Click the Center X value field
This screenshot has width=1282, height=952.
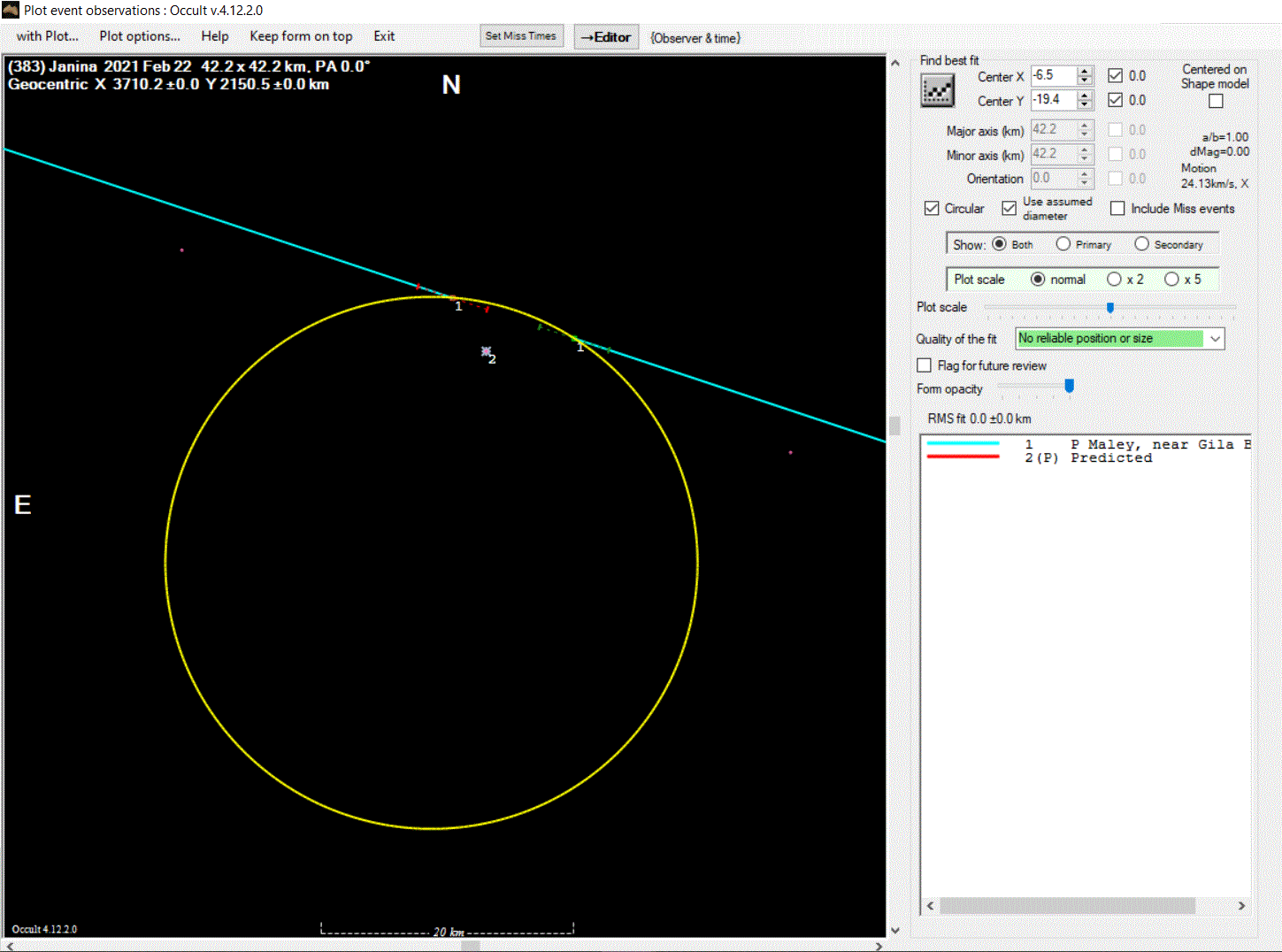pos(1053,75)
